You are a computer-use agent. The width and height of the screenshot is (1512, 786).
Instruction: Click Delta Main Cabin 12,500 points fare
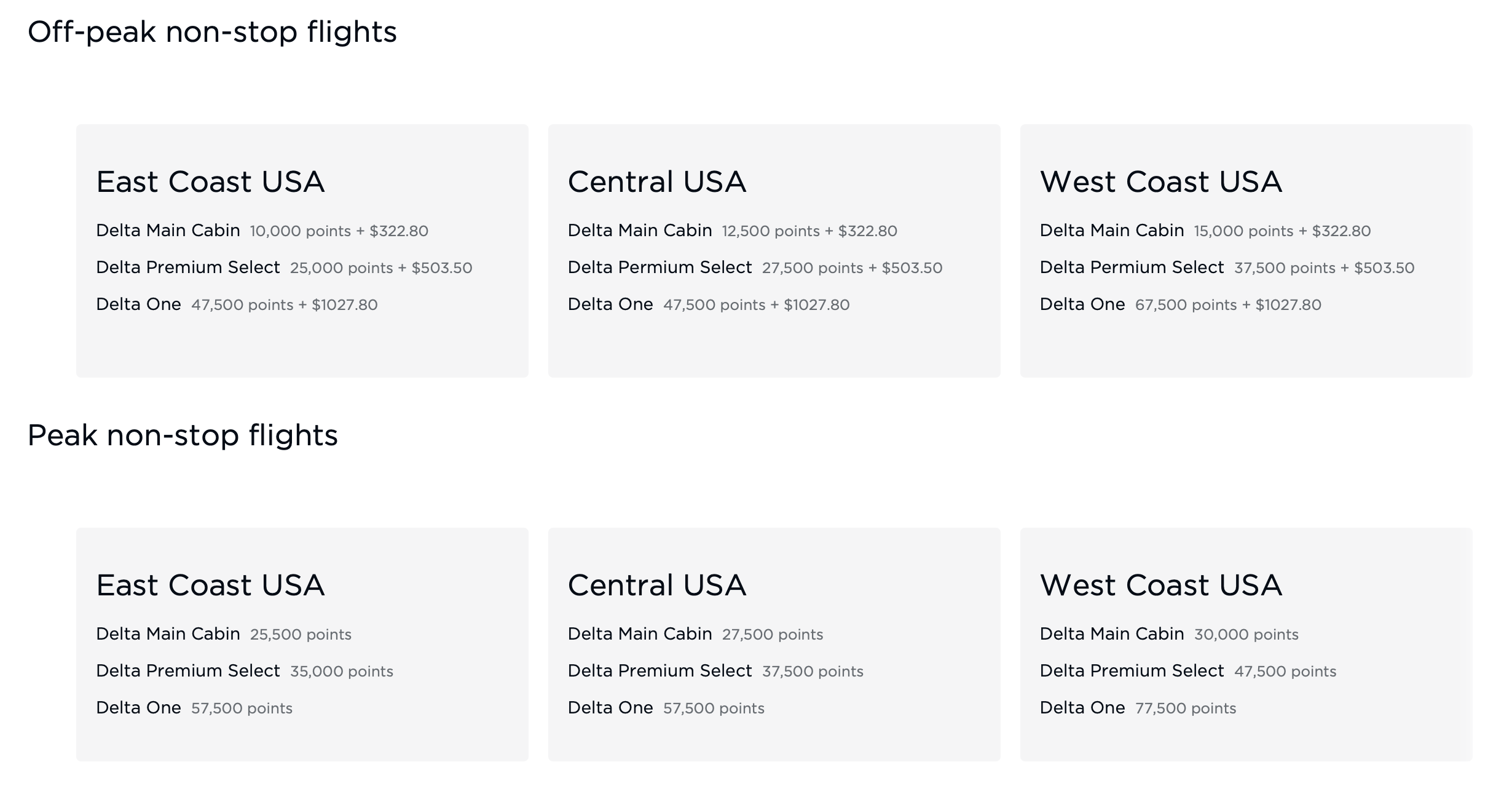[733, 231]
